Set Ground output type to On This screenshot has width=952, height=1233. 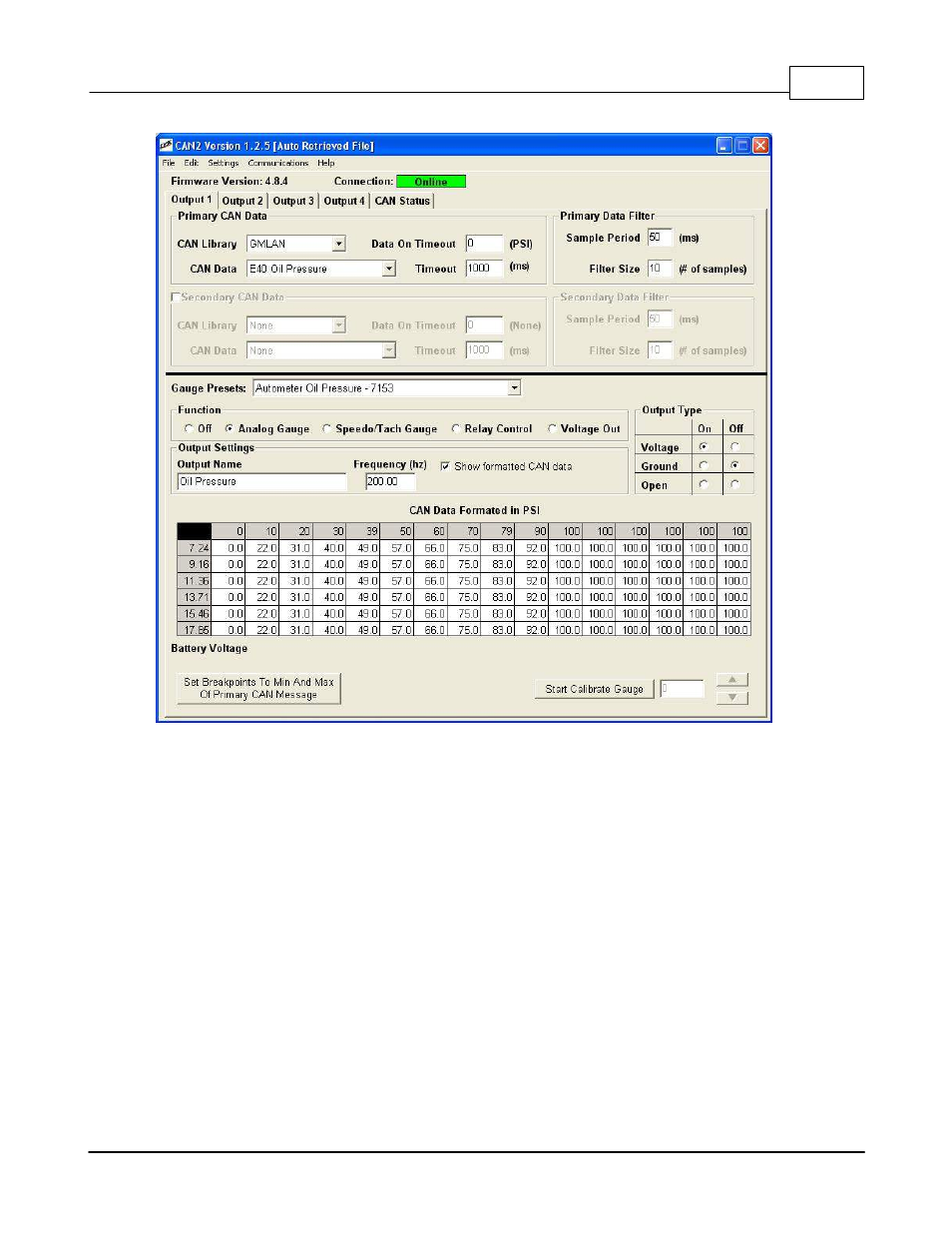[x=704, y=465]
